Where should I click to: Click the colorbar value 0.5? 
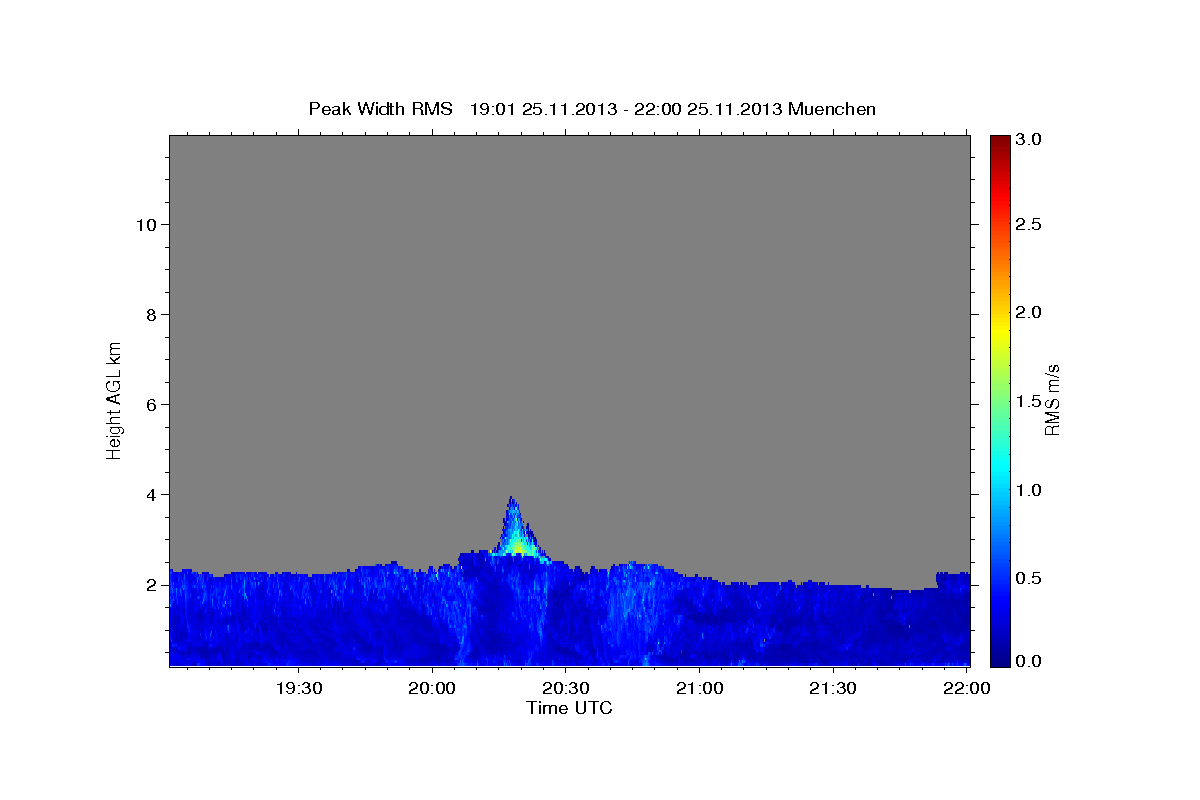click(x=1029, y=579)
